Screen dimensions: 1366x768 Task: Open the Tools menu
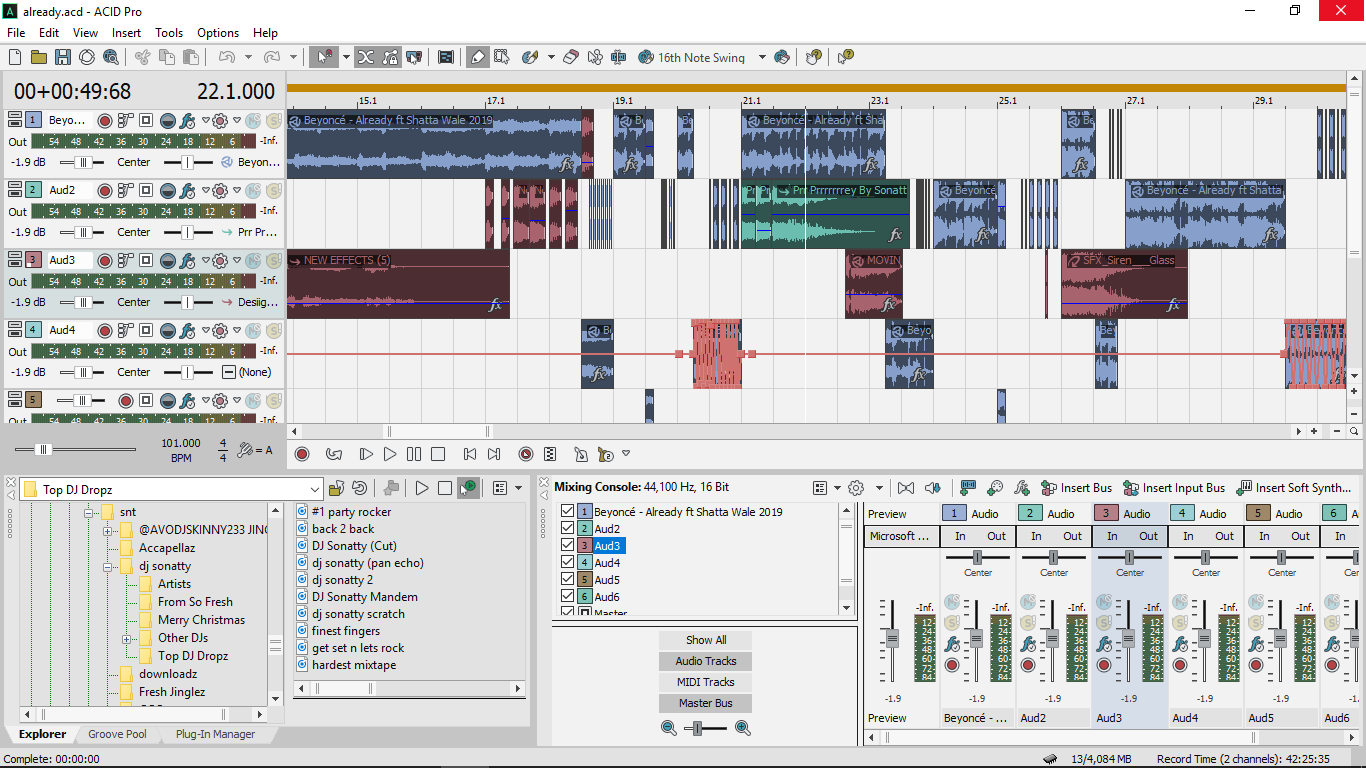coord(169,32)
